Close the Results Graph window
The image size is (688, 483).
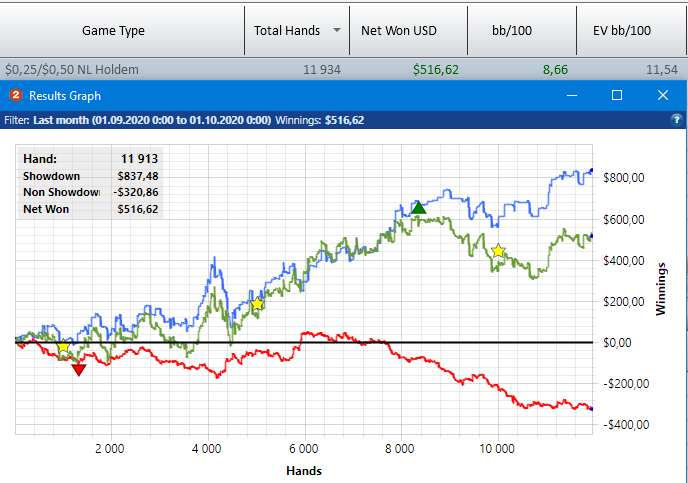pyautogui.click(x=663, y=95)
